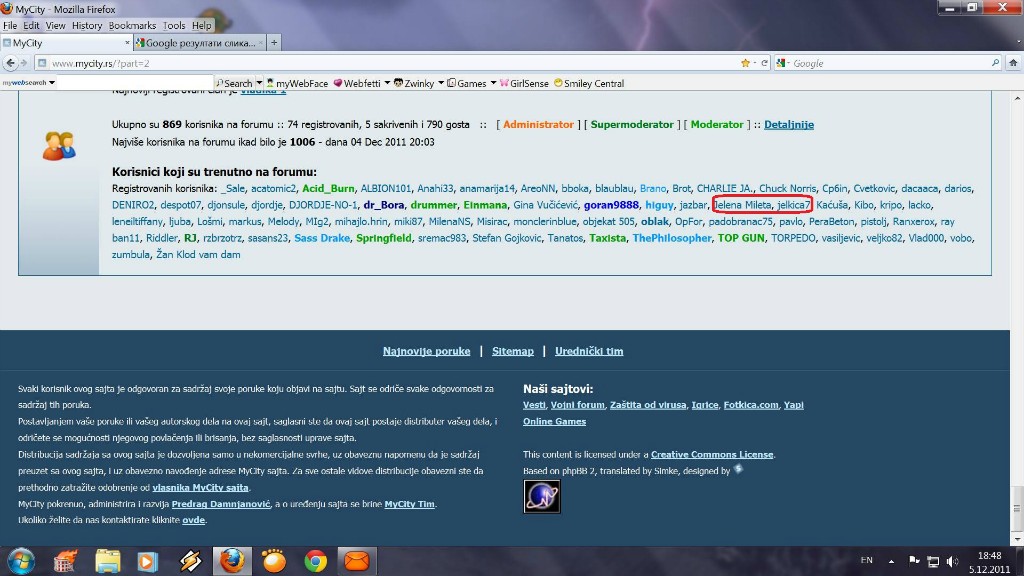The image size is (1024, 576).
Task: Expand the Search button dropdown arrow
Action: pyautogui.click(x=259, y=84)
